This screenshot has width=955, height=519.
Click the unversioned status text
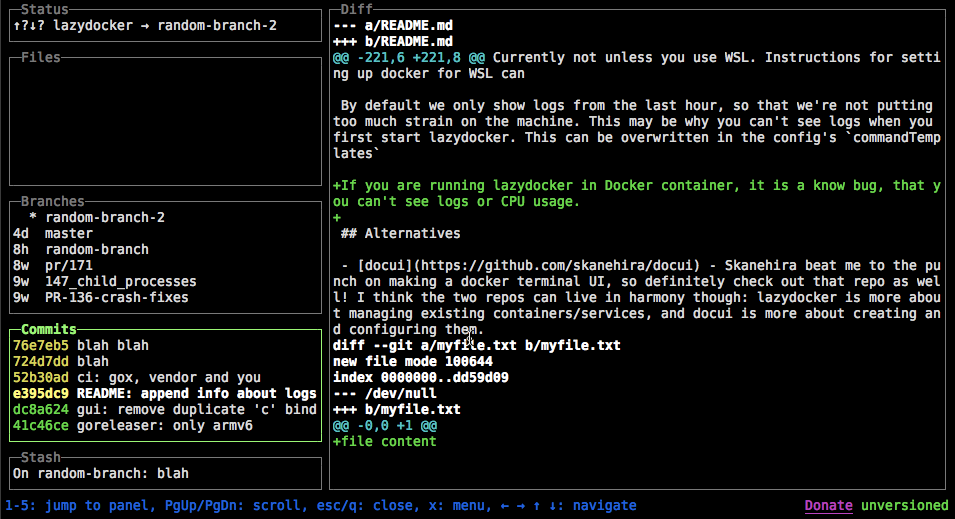tap(904, 505)
